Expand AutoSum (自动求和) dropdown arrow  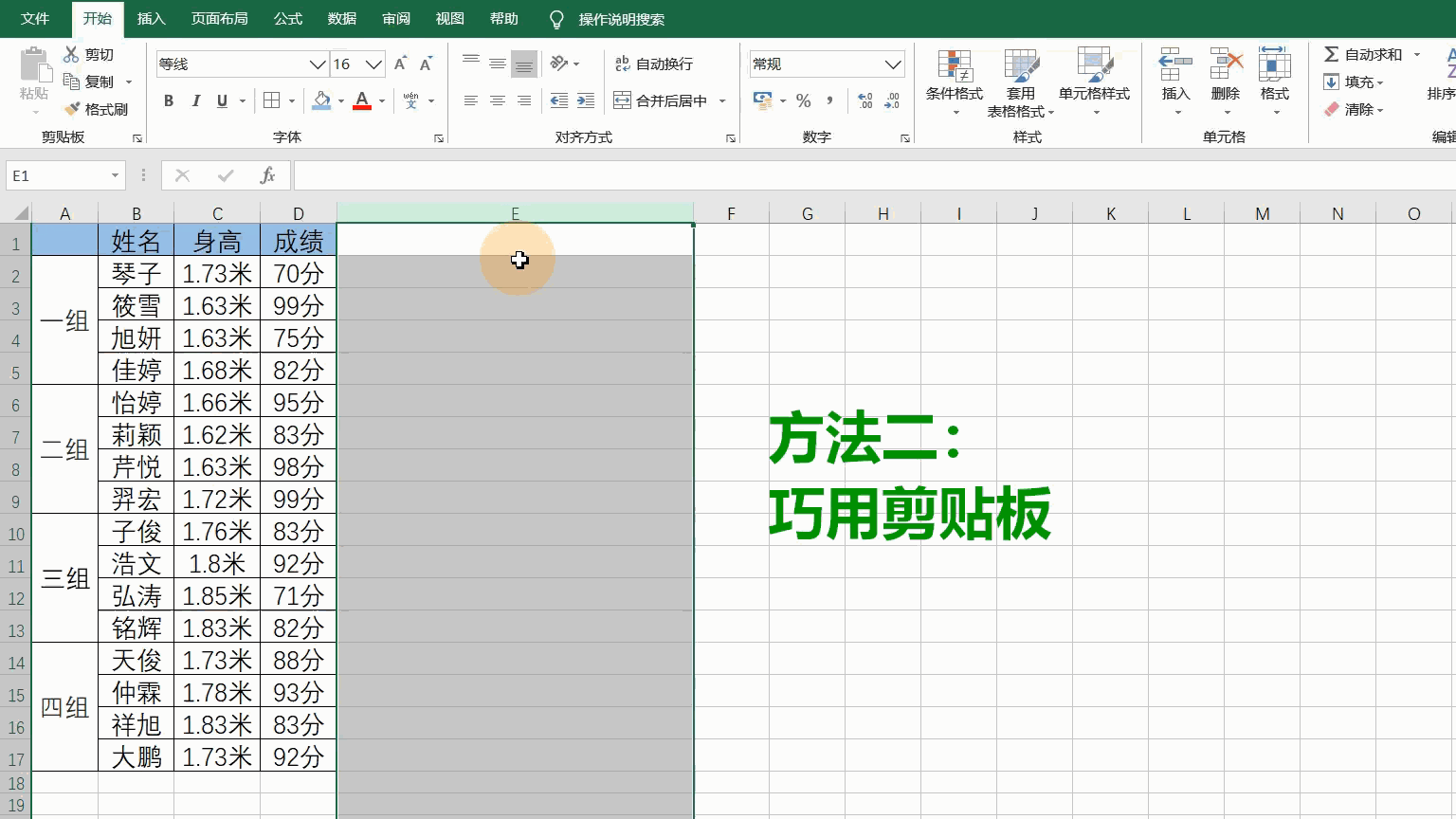coord(1417,54)
